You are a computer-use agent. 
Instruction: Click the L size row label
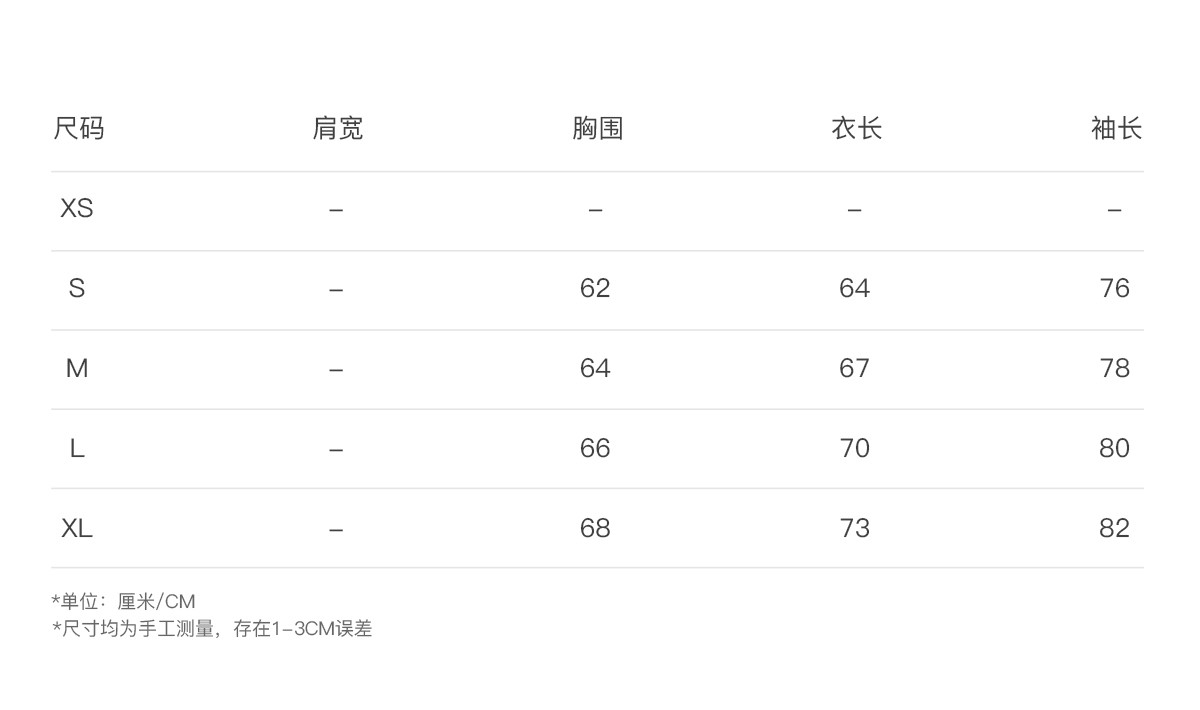[77, 449]
